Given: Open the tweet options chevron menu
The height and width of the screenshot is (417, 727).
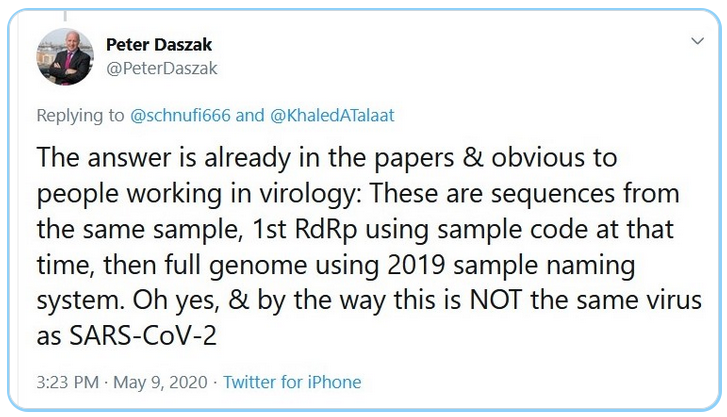Looking at the screenshot, I should click(x=697, y=41).
